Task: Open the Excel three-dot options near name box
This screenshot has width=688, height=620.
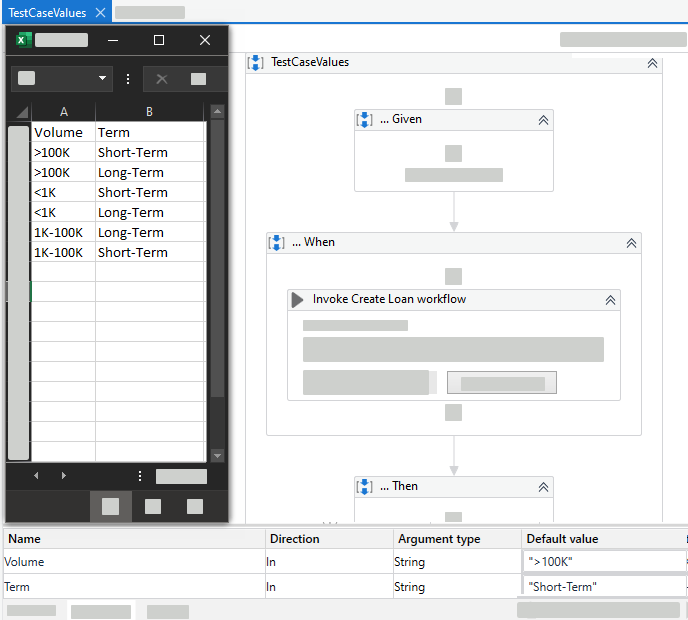Action: pyautogui.click(x=128, y=79)
